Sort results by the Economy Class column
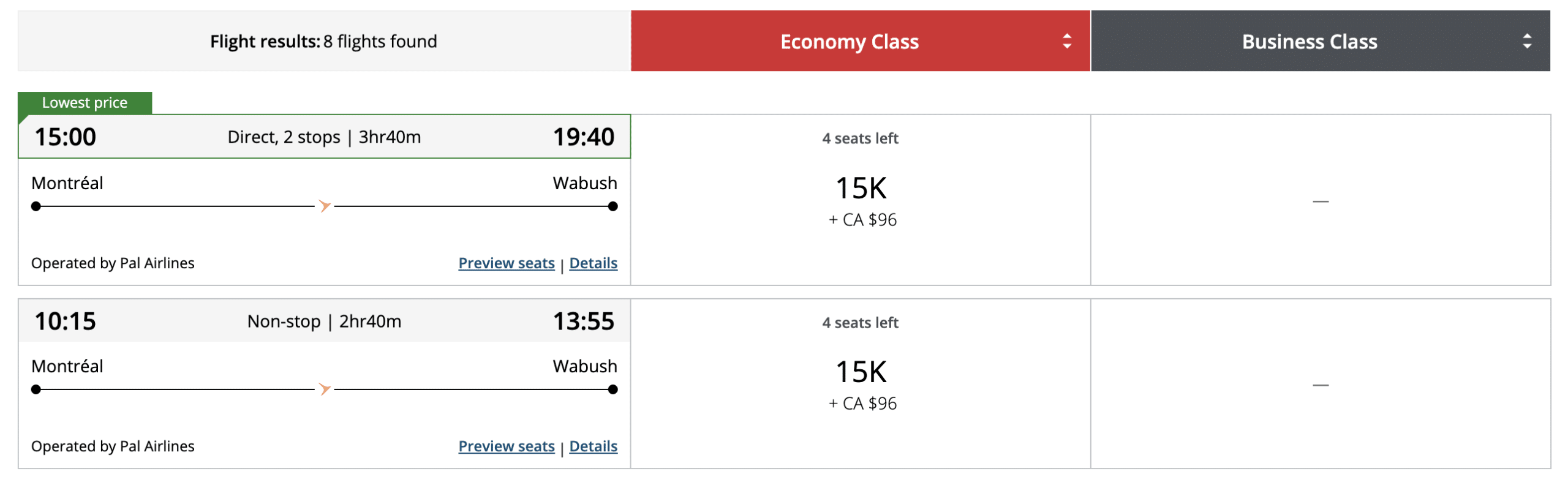The image size is (1568, 477). pos(849,42)
